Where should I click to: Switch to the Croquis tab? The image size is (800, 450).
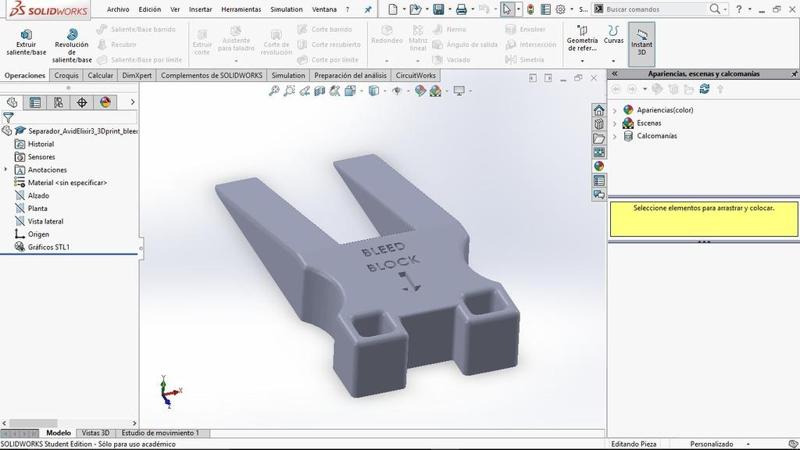(66, 76)
